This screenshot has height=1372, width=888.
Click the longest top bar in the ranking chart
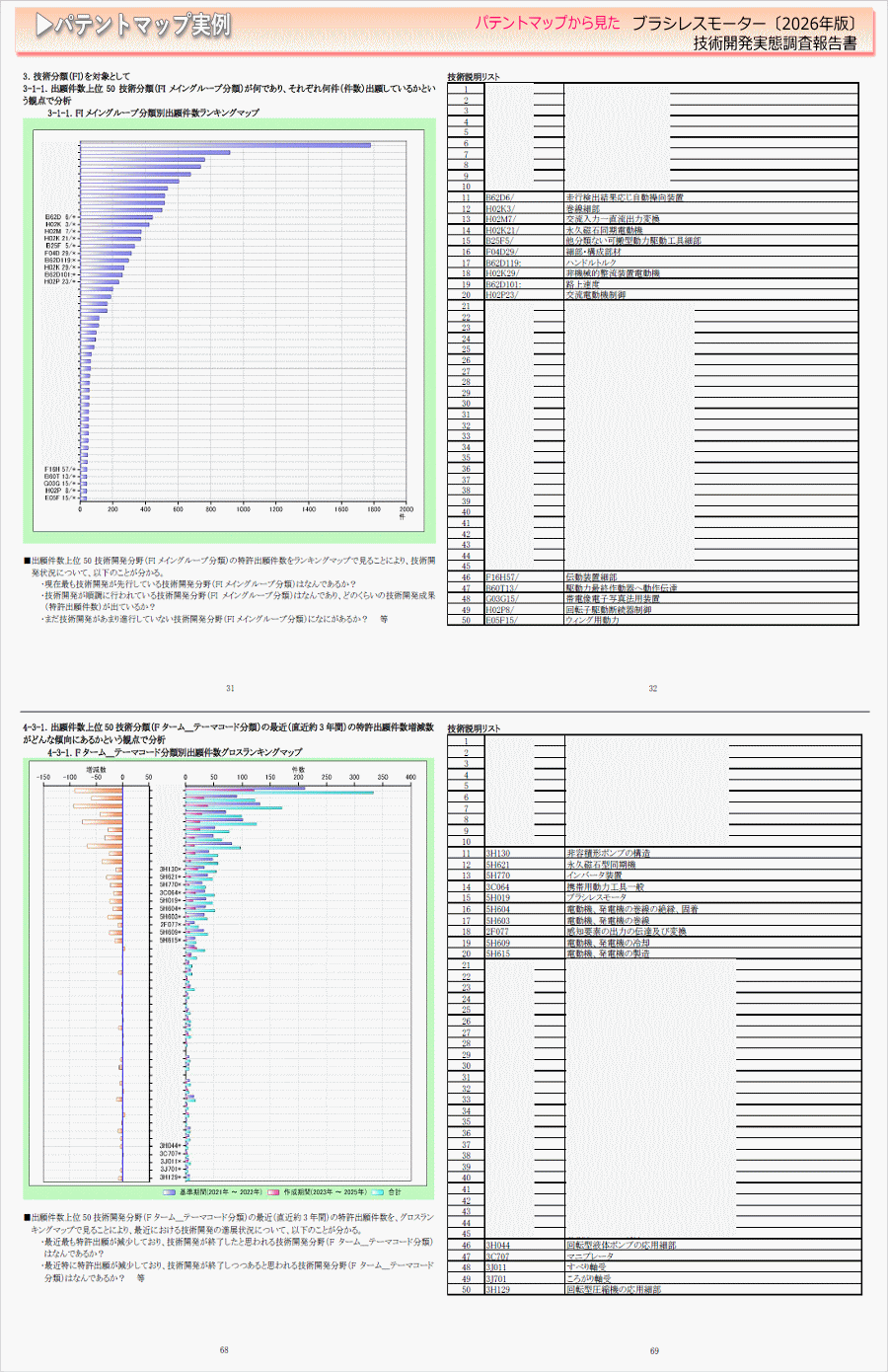pos(225,145)
